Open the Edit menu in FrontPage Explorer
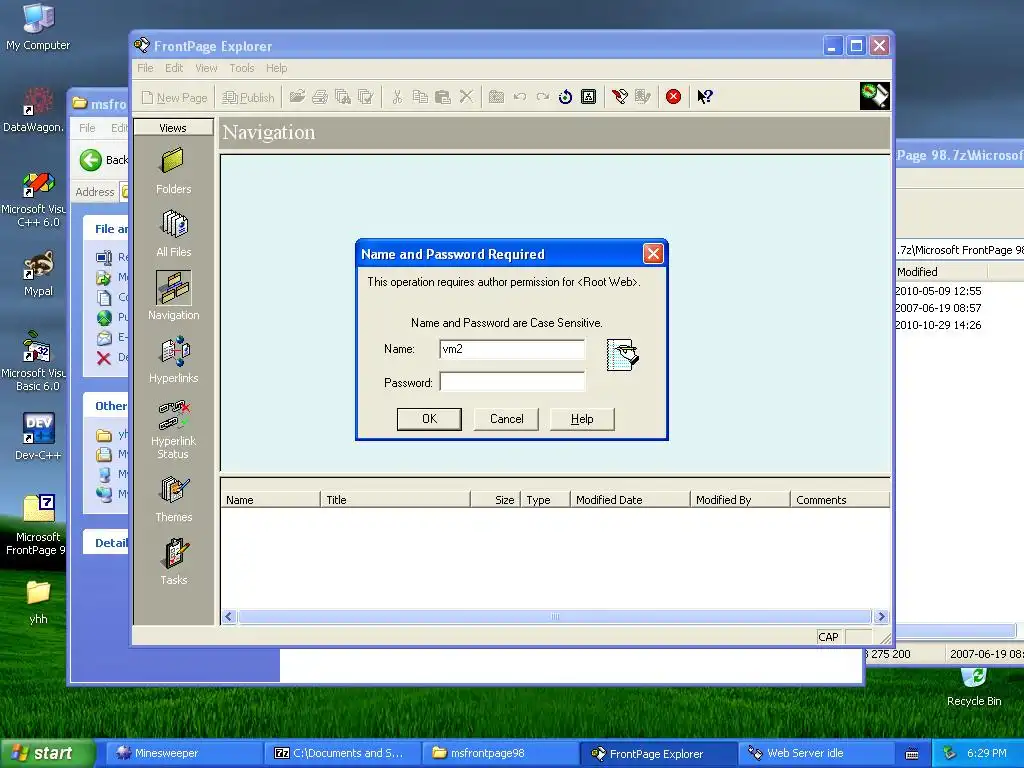This screenshot has width=1024, height=768. tap(174, 68)
